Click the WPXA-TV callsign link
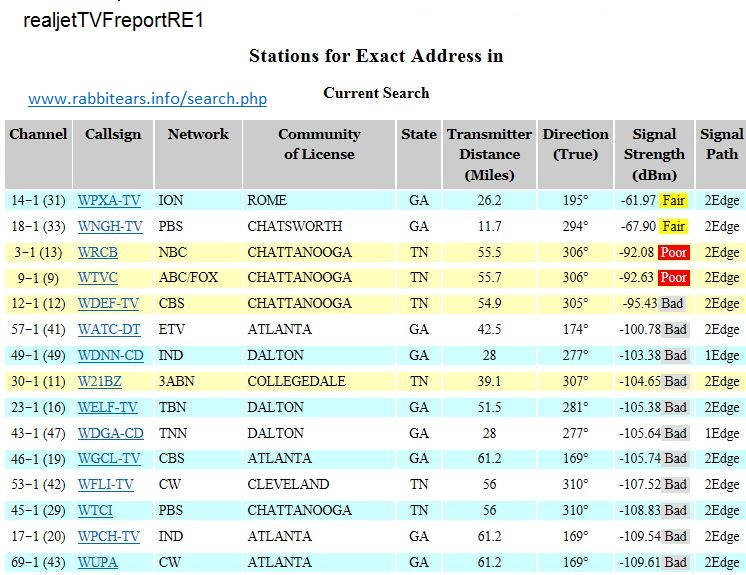Screen dimensions: 746x575 click(110, 201)
